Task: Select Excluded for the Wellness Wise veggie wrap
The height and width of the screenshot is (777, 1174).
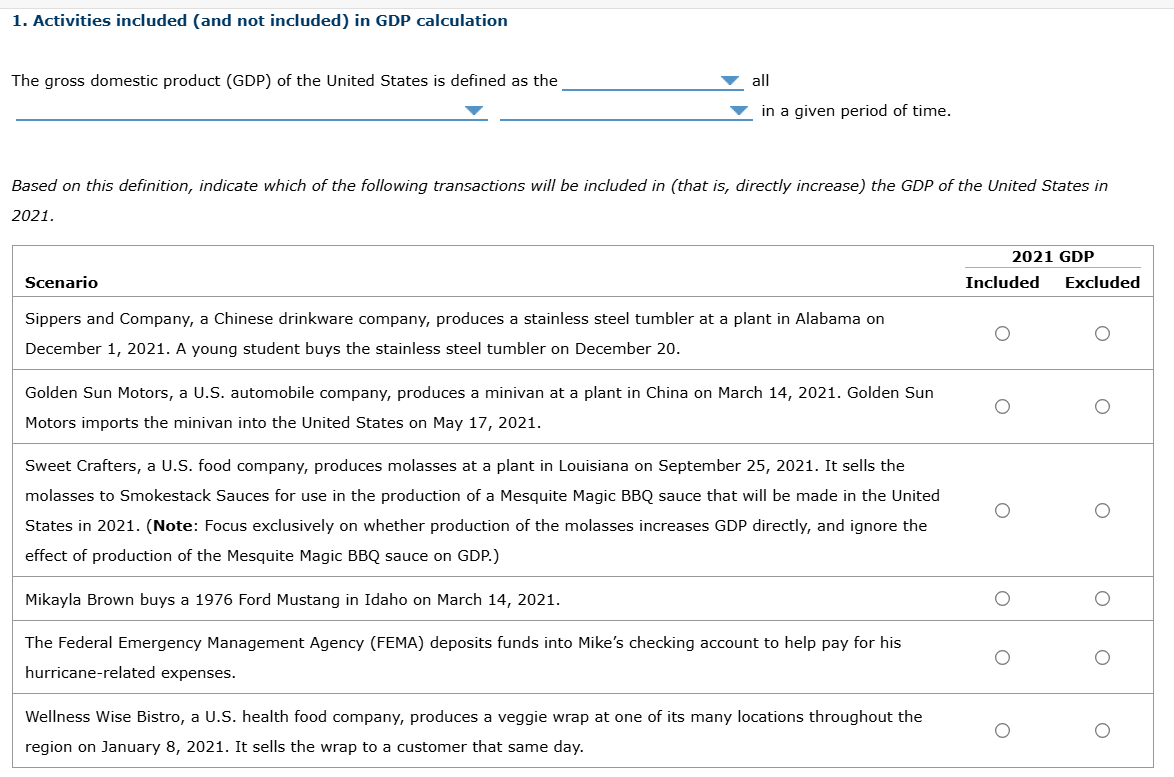Action: (x=1102, y=730)
